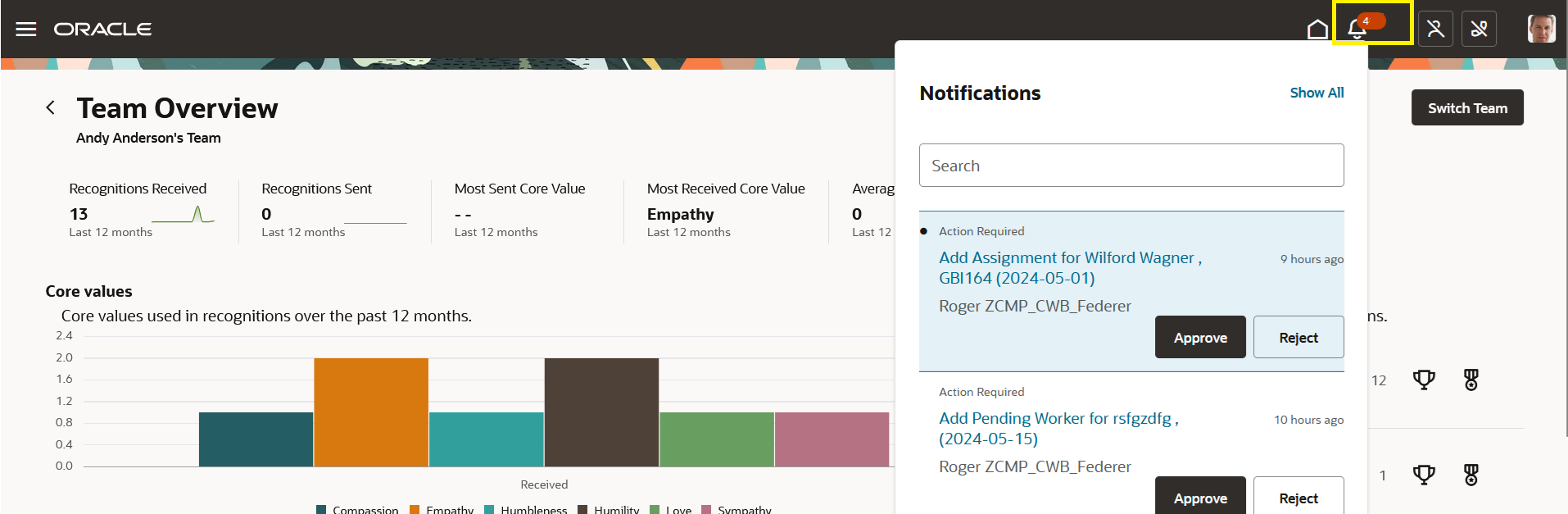Click the dark brown Humility bar
Screen dimensions: 1568x514
601,412
